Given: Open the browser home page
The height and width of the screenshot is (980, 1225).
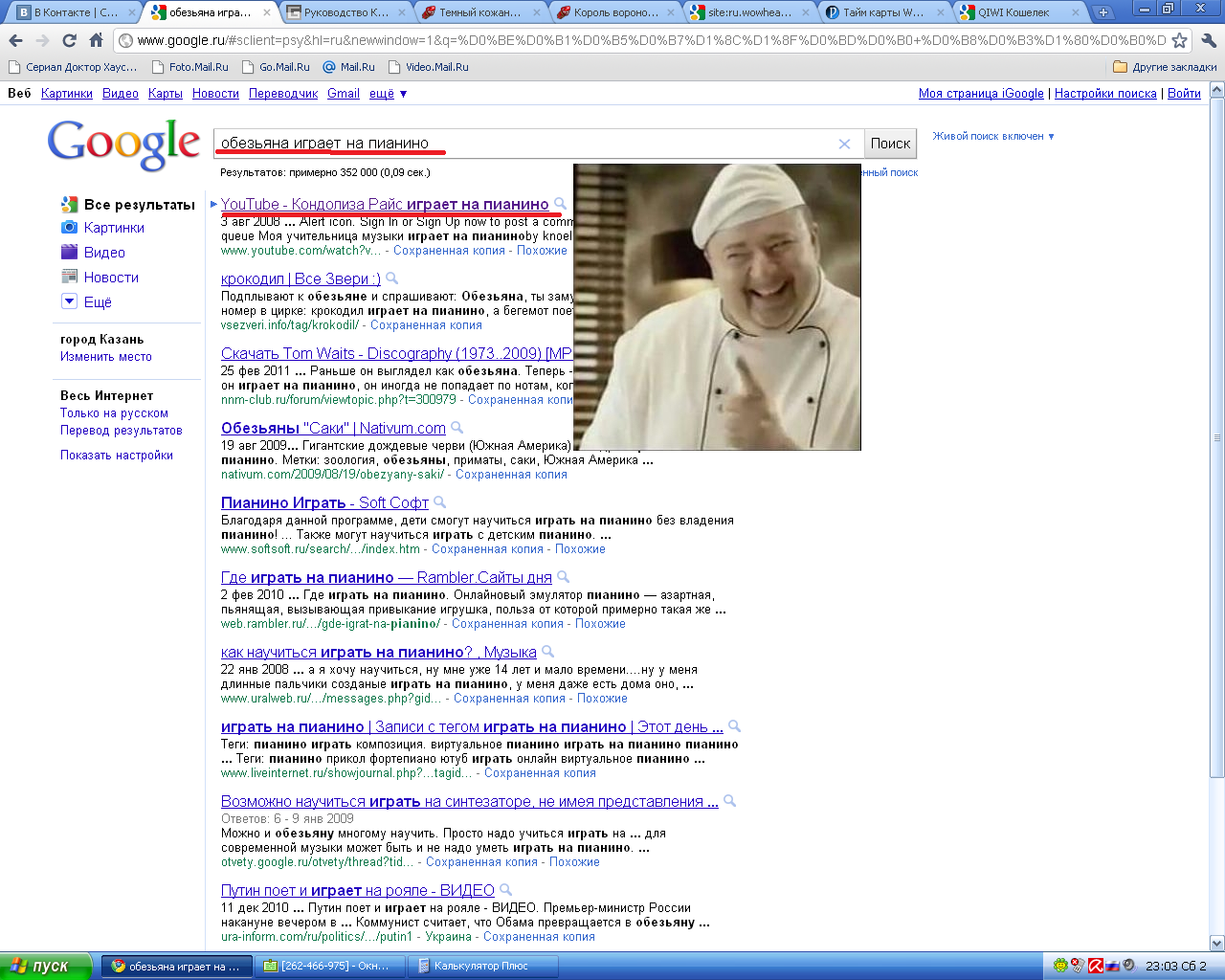Looking at the screenshot, I should pos(96,40).
